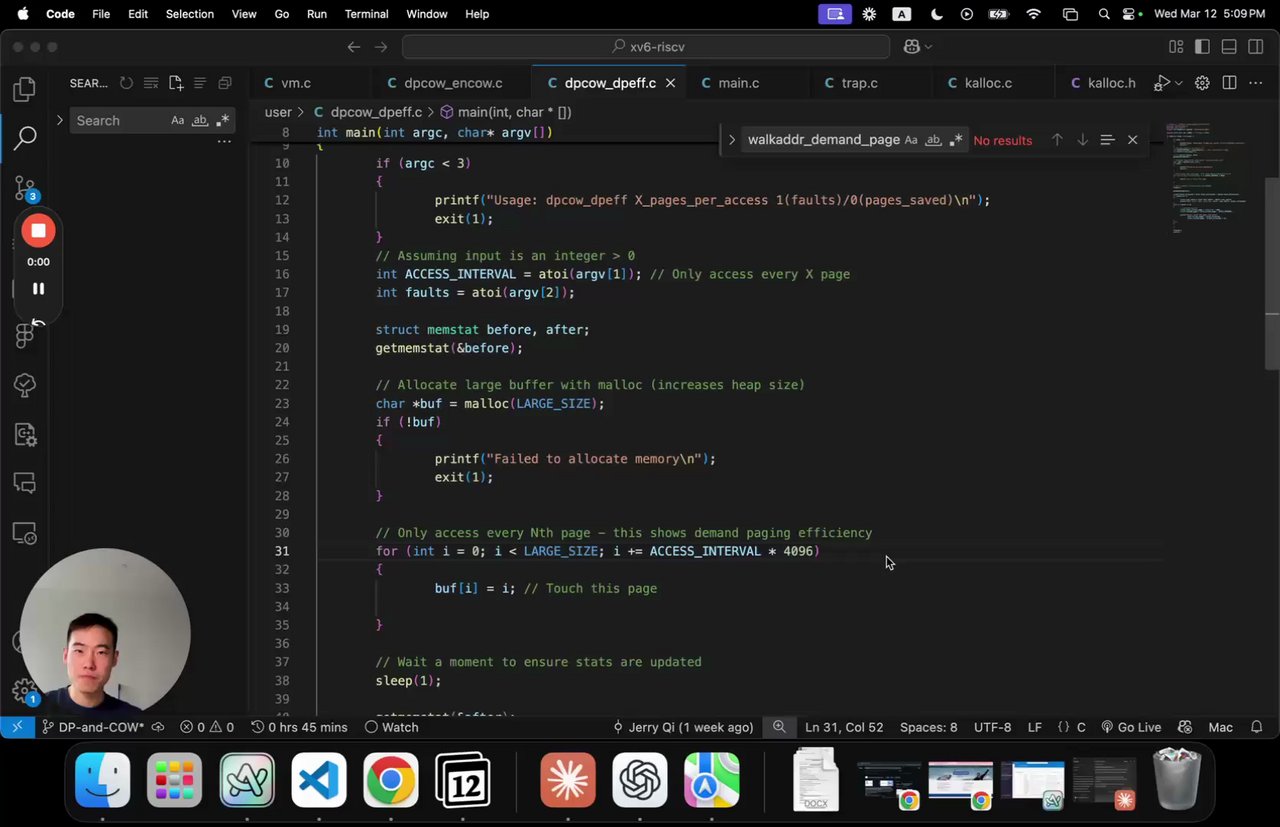Toggle Match Case in find widget
The height and width of the screenshot is (827, 1280).
pyautogui.click(x=911, y=140)
